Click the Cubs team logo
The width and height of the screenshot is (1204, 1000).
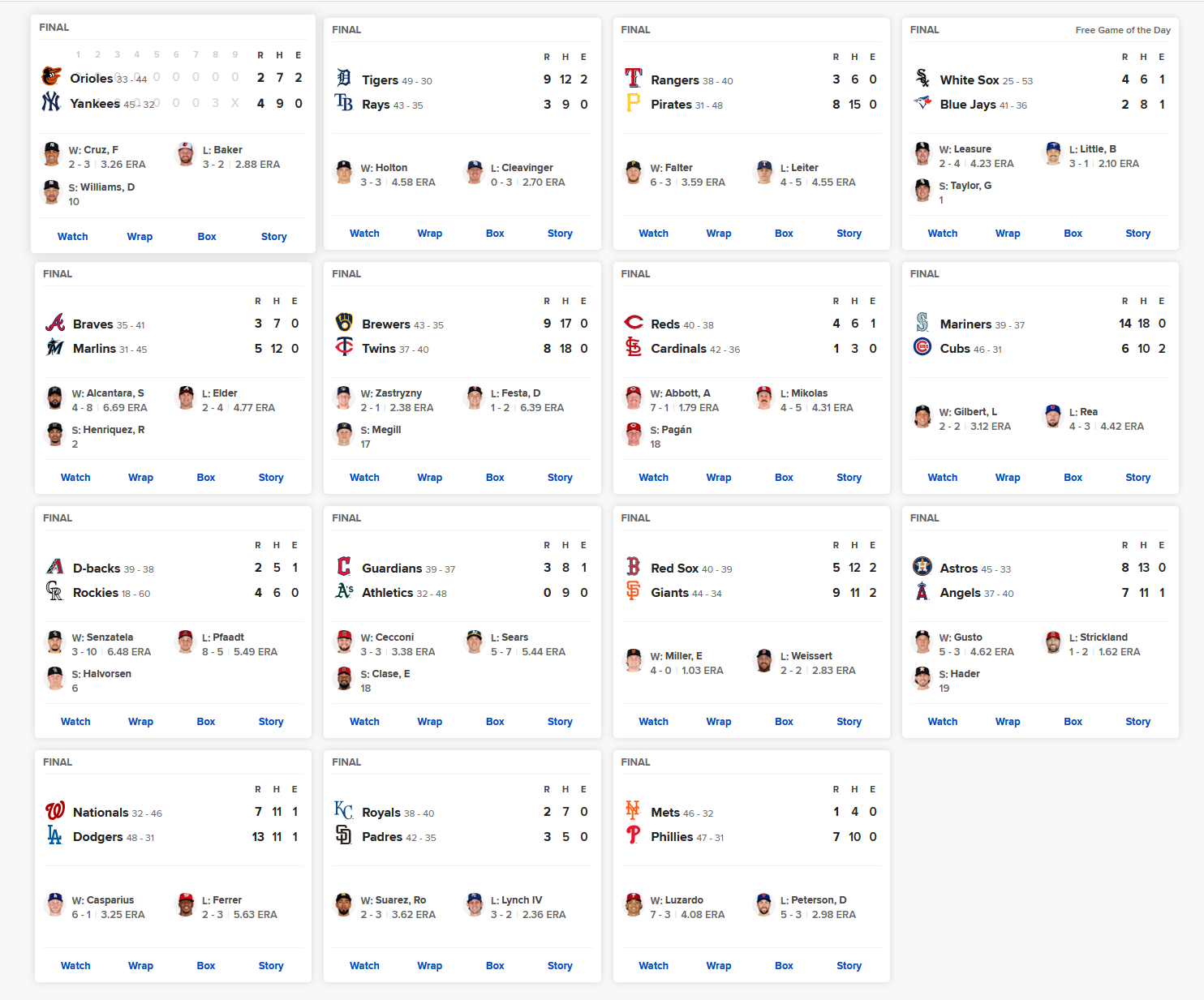(922, 346)
